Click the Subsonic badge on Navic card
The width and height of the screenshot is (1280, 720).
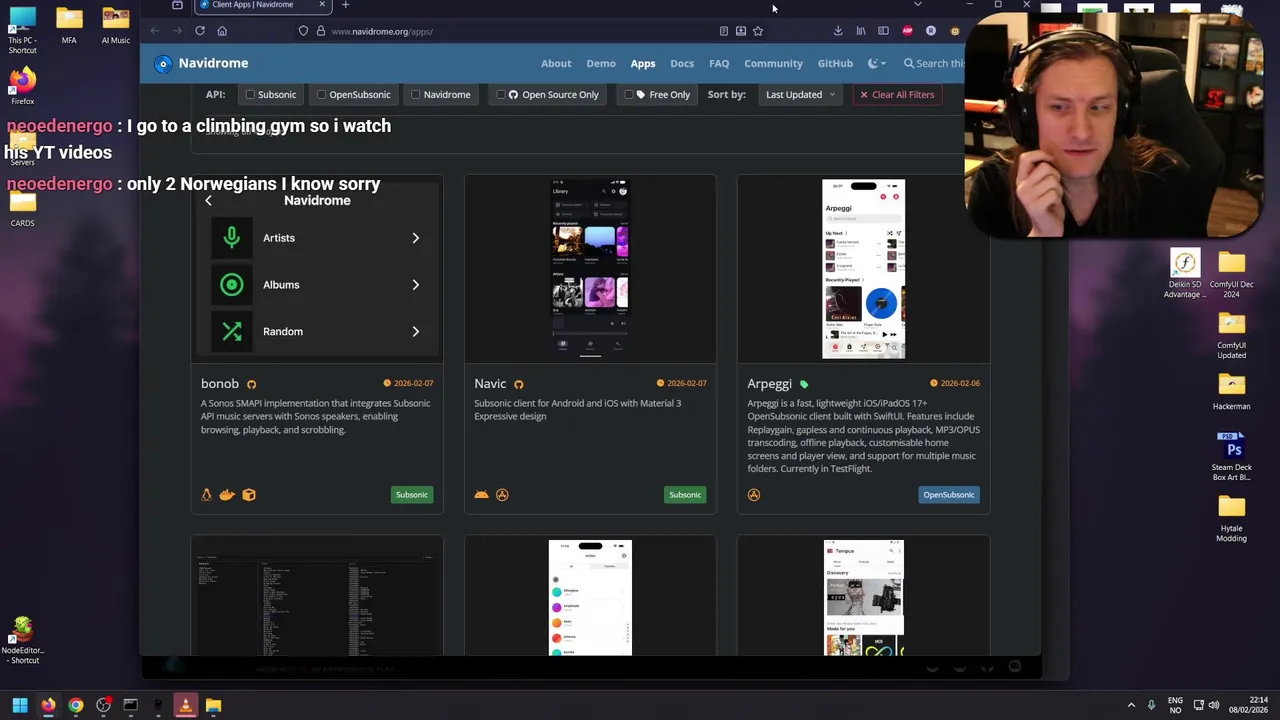pyautogui.click(x=685, y=495)
